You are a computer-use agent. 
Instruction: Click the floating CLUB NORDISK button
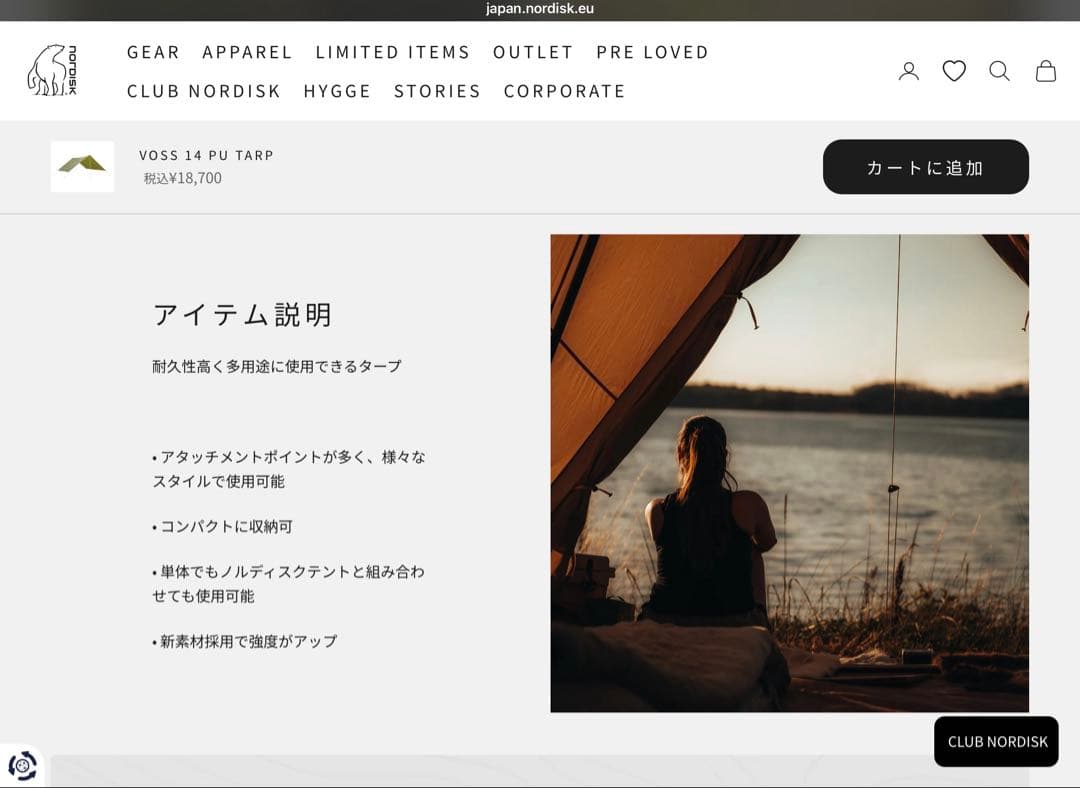[x=996, y=741]
